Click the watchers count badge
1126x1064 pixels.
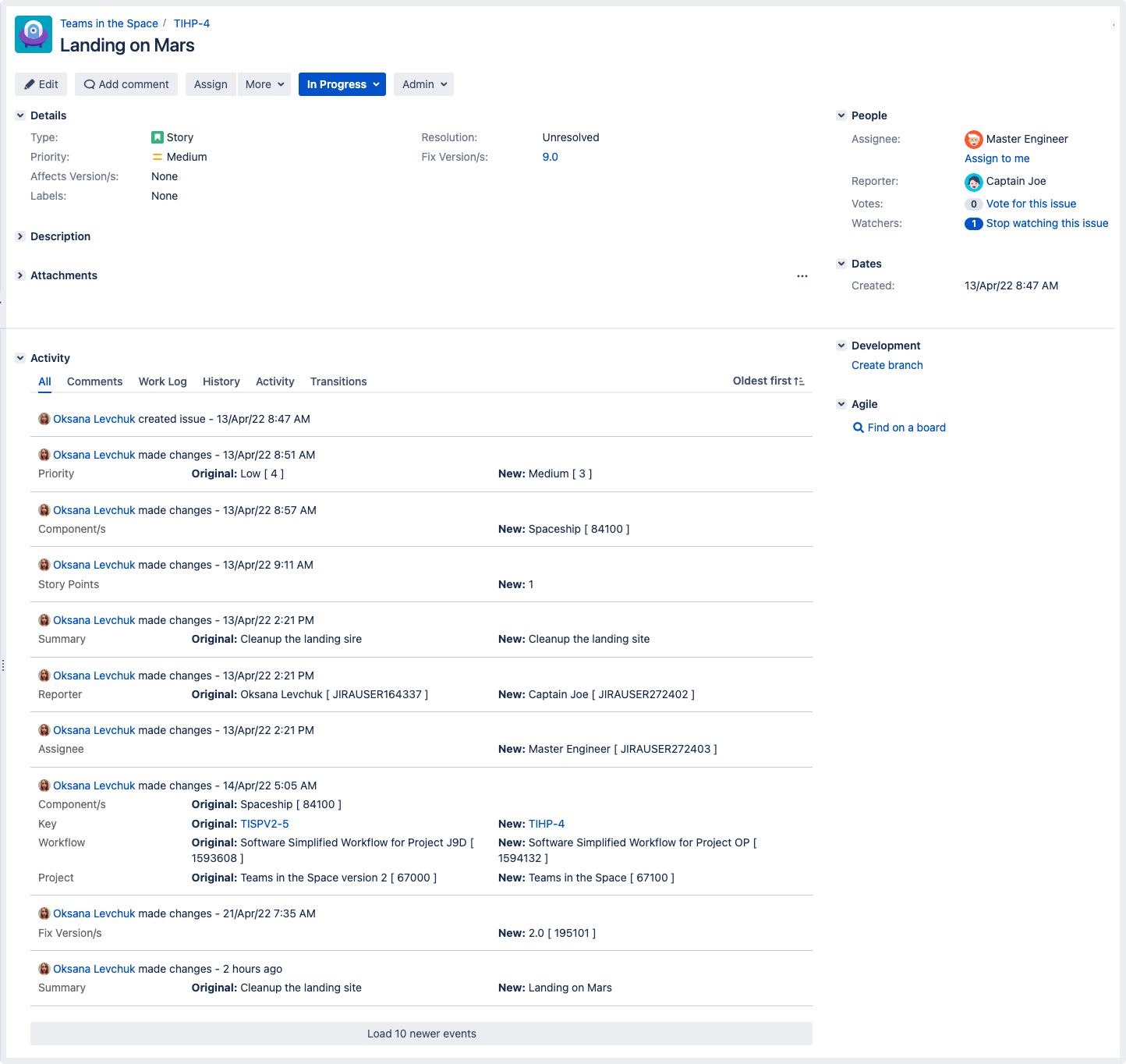tap(973, 224)
